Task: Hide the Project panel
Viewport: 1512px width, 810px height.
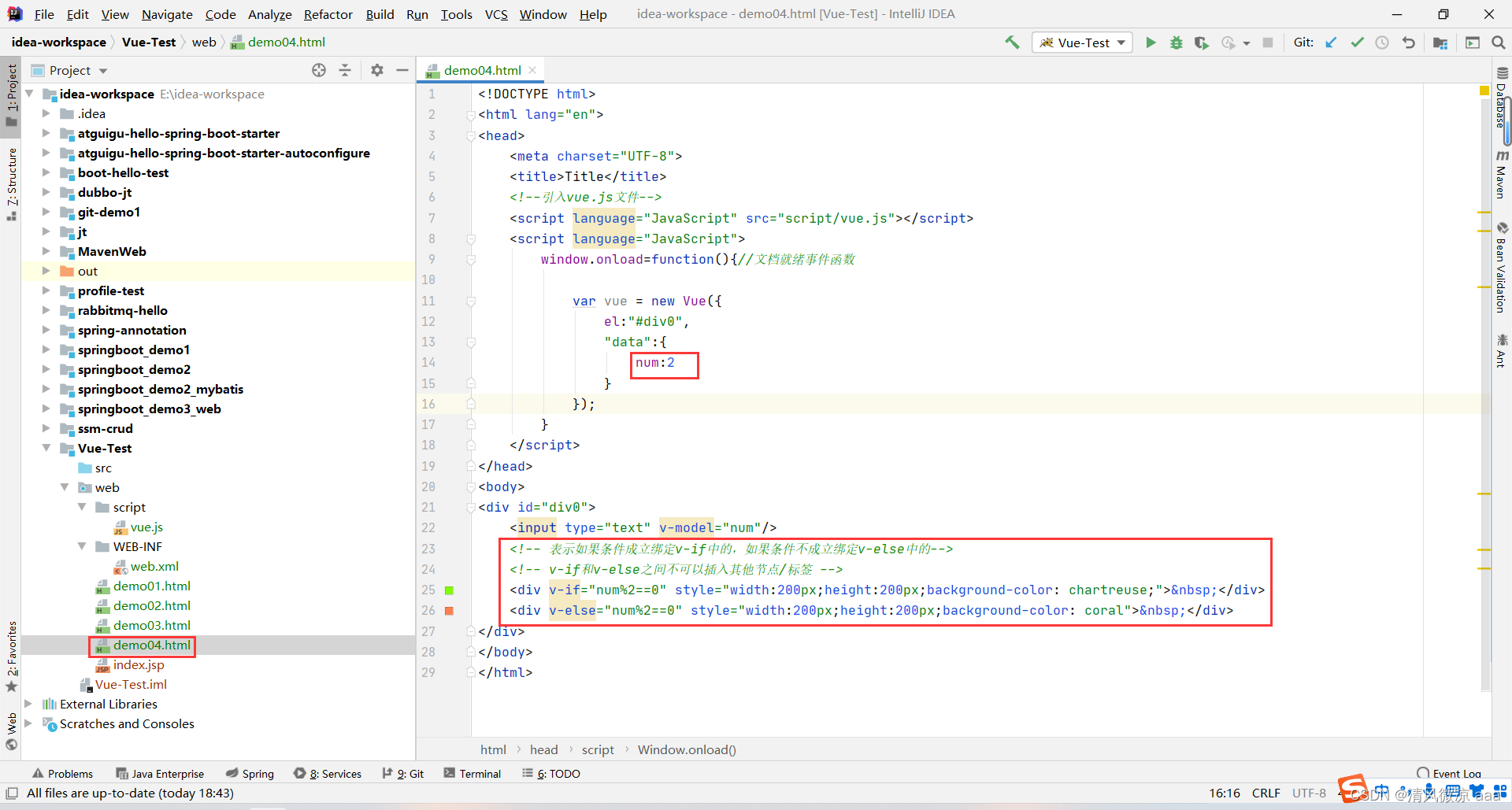Action: 402,70
